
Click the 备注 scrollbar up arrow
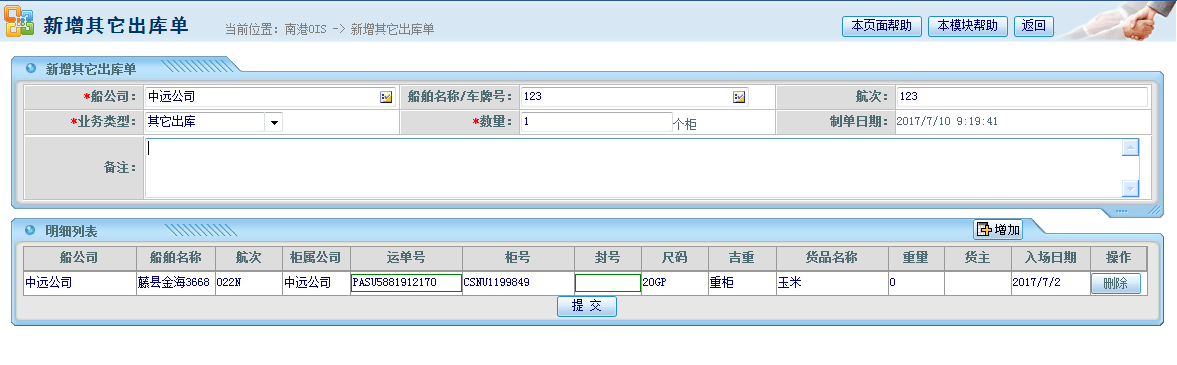[1130, 147]
